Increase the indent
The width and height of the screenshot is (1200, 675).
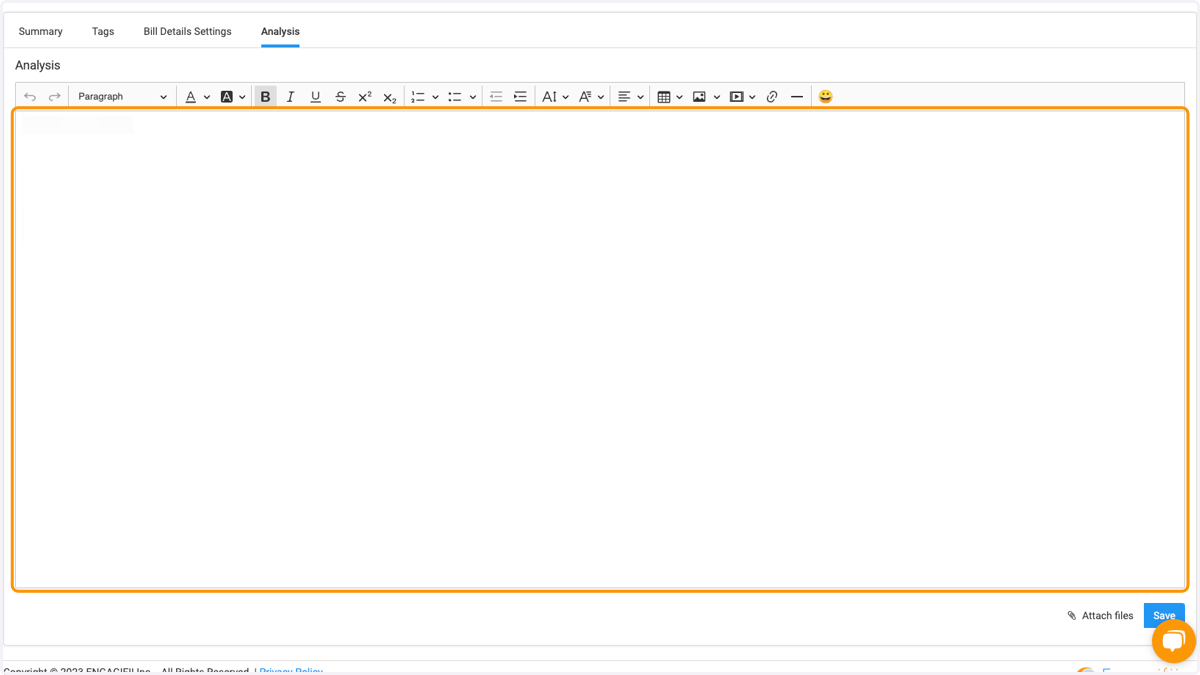tap(520, 97)
